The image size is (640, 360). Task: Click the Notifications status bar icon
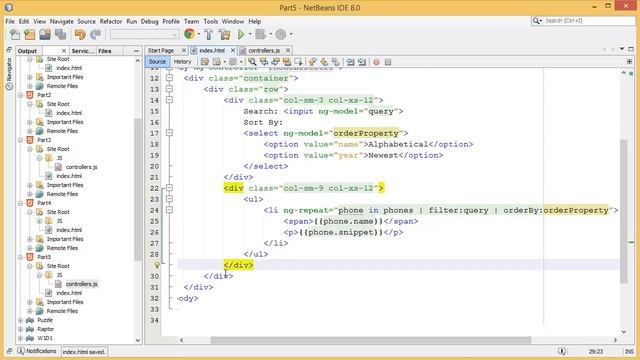point(21,351)
